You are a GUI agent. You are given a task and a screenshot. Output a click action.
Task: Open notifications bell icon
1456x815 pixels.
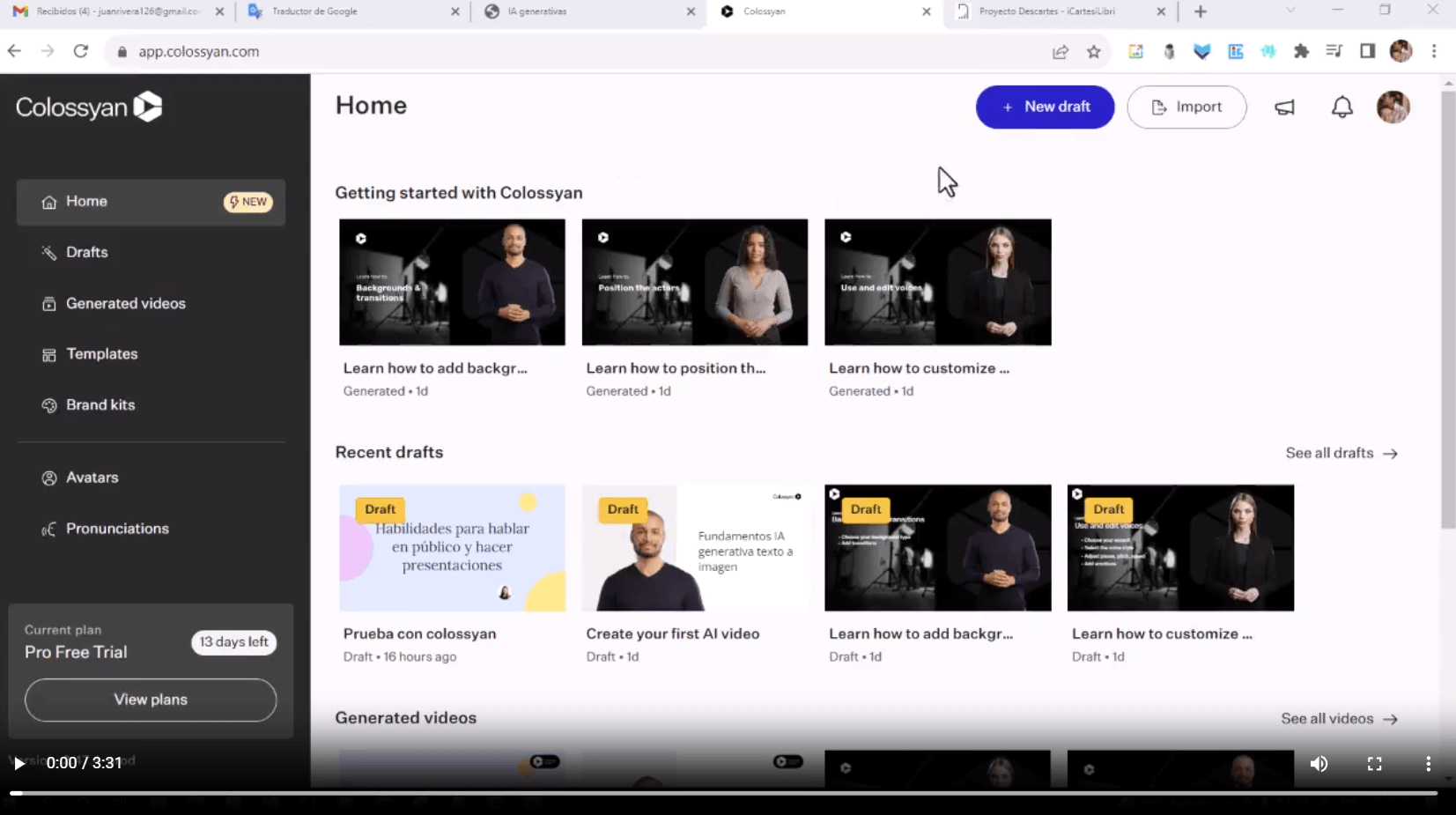pos(1341,107)
